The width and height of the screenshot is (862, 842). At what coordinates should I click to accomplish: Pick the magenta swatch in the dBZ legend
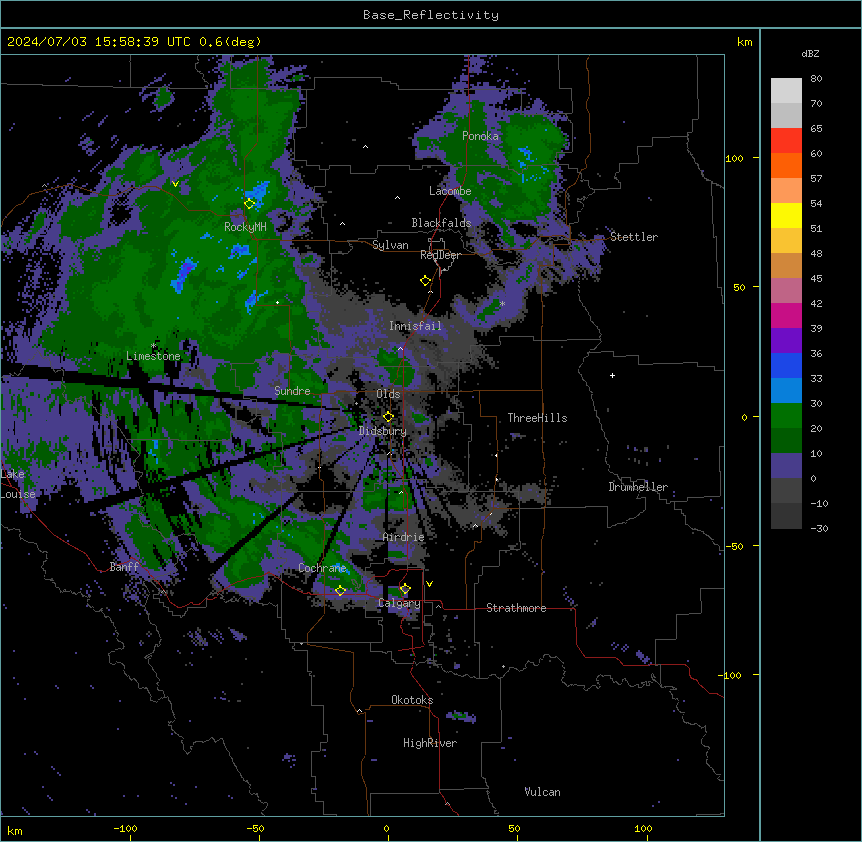(x=786, y=315)
